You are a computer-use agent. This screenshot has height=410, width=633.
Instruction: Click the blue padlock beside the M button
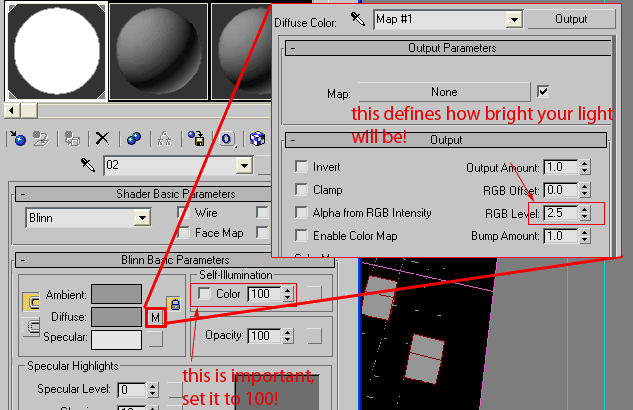click(x=174, y=304)
